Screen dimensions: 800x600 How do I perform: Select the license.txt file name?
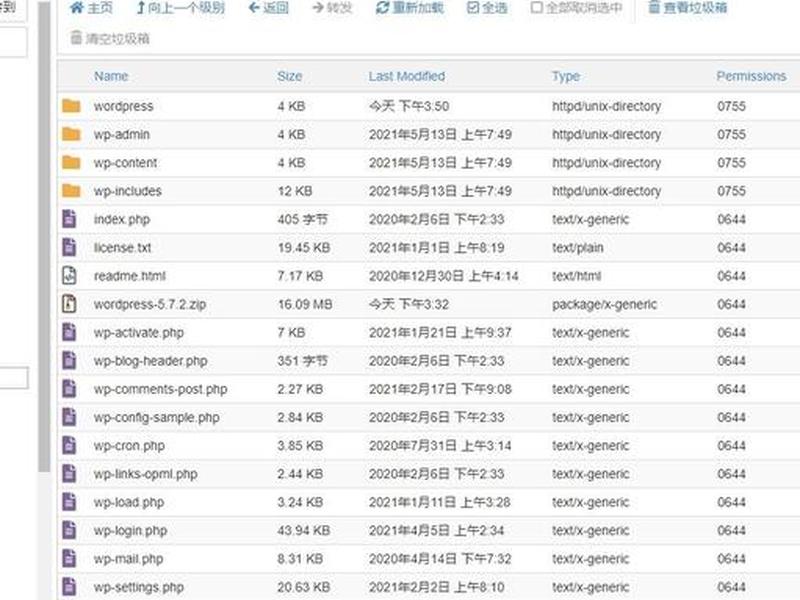122,248
